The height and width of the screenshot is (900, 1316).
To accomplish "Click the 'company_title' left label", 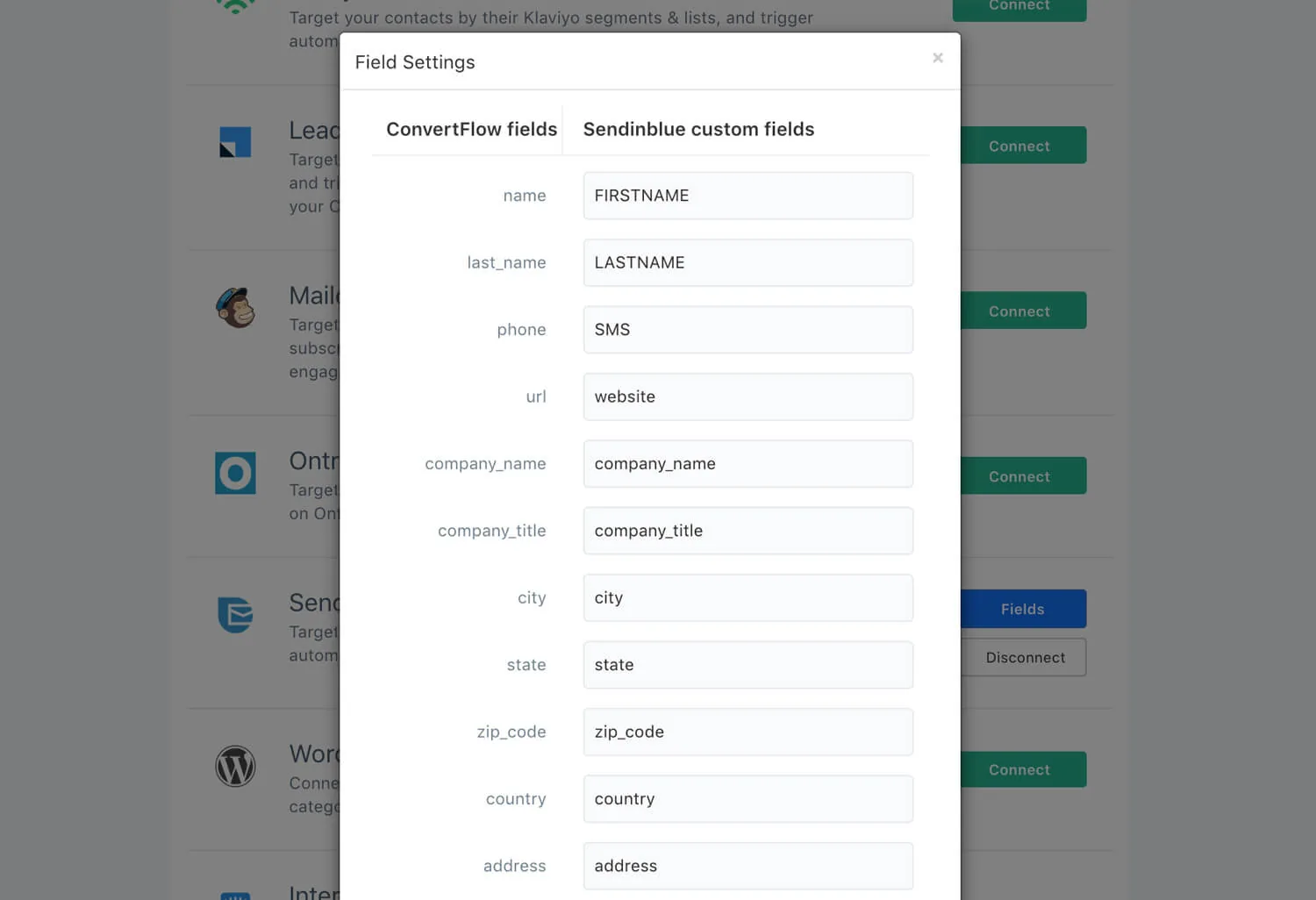I will coord(491,531).
